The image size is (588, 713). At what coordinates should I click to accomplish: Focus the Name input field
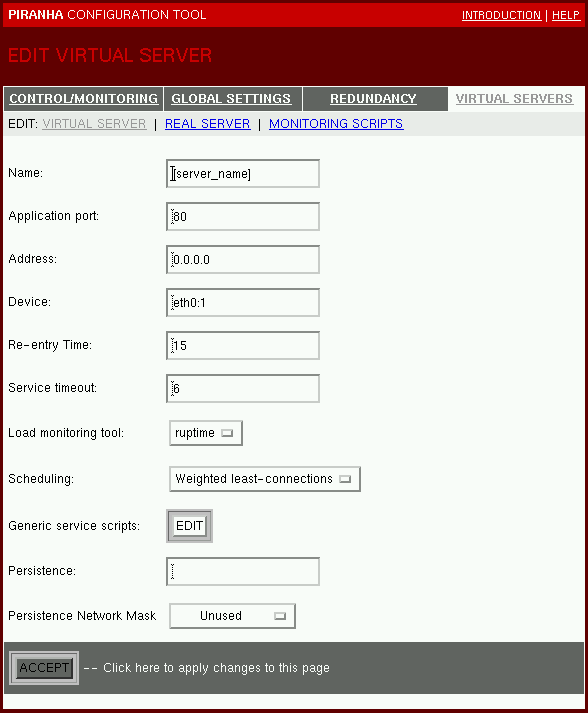click(243, 173)
